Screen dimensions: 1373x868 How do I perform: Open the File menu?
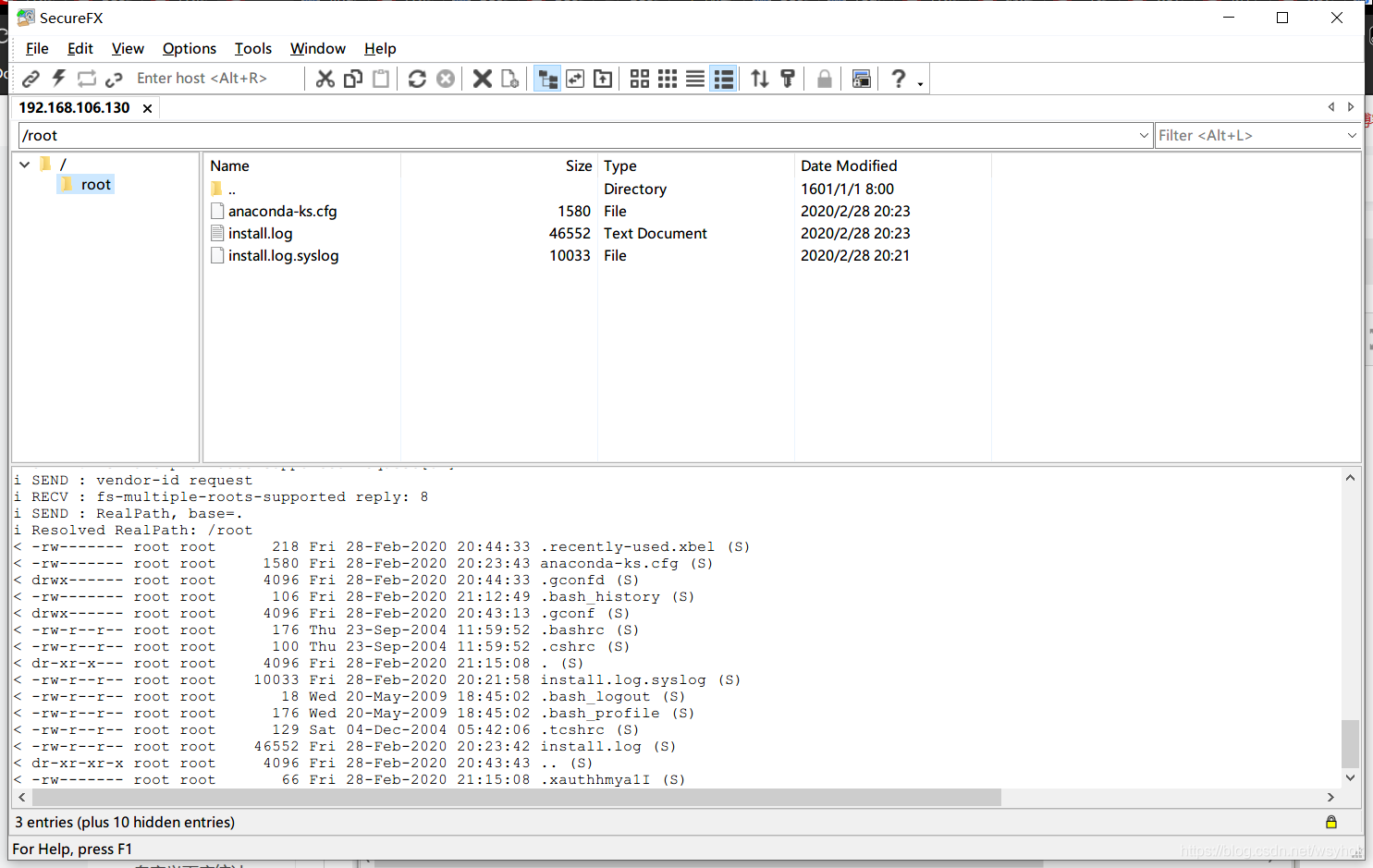(x=37, y=48)
